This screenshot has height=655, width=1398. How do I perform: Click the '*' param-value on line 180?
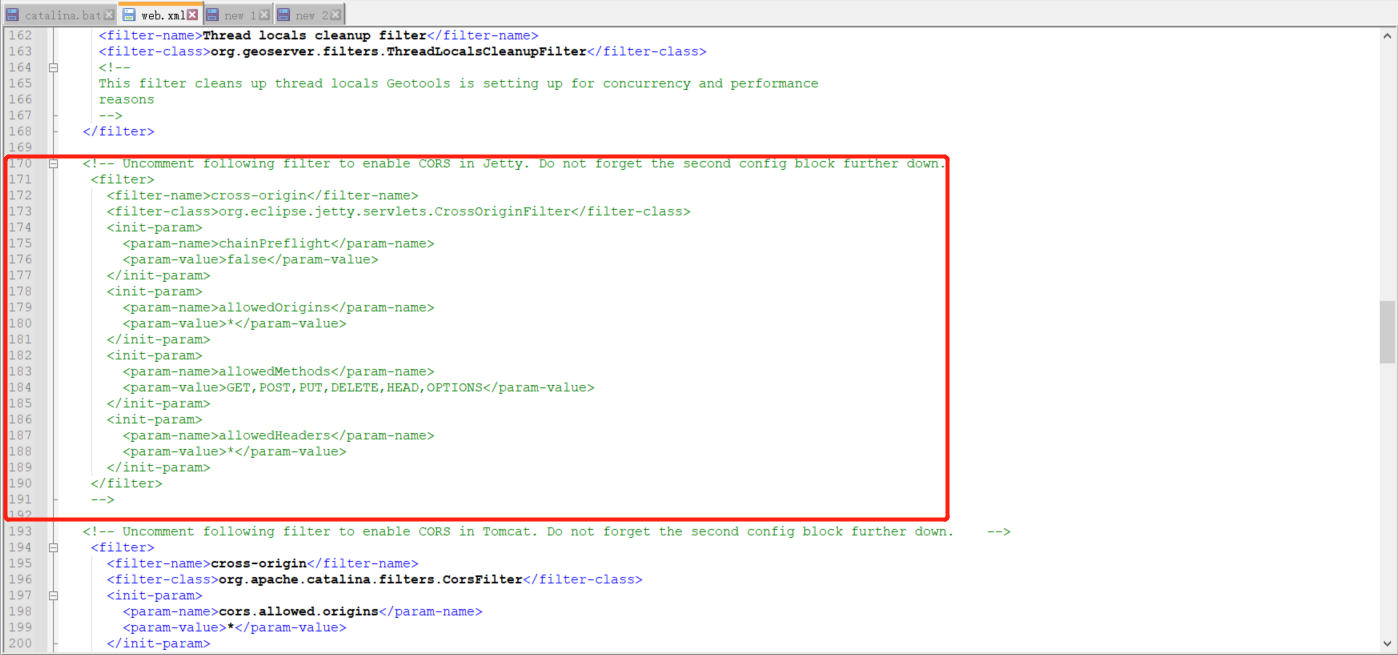[231, 324]
